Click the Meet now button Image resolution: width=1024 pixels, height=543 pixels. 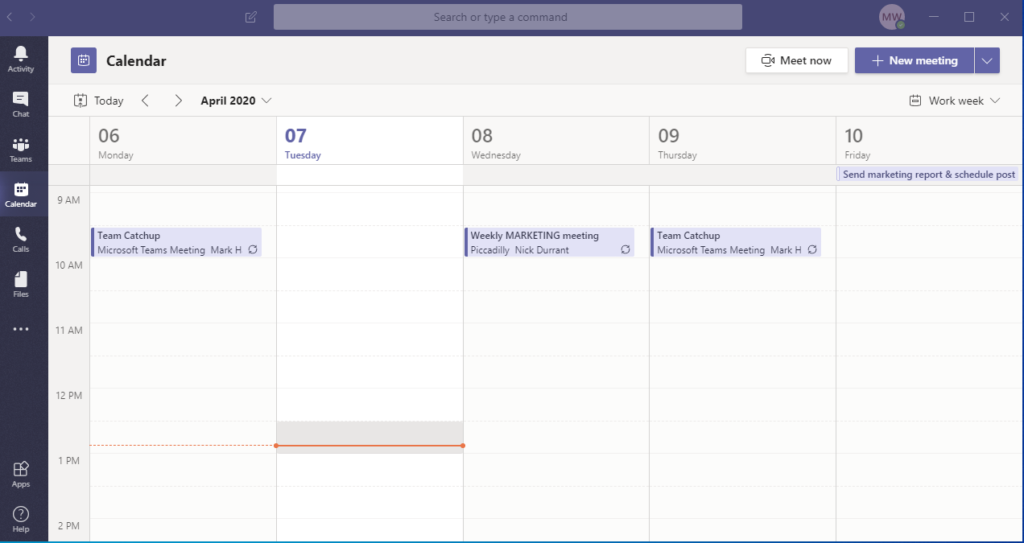pos(796,60)
